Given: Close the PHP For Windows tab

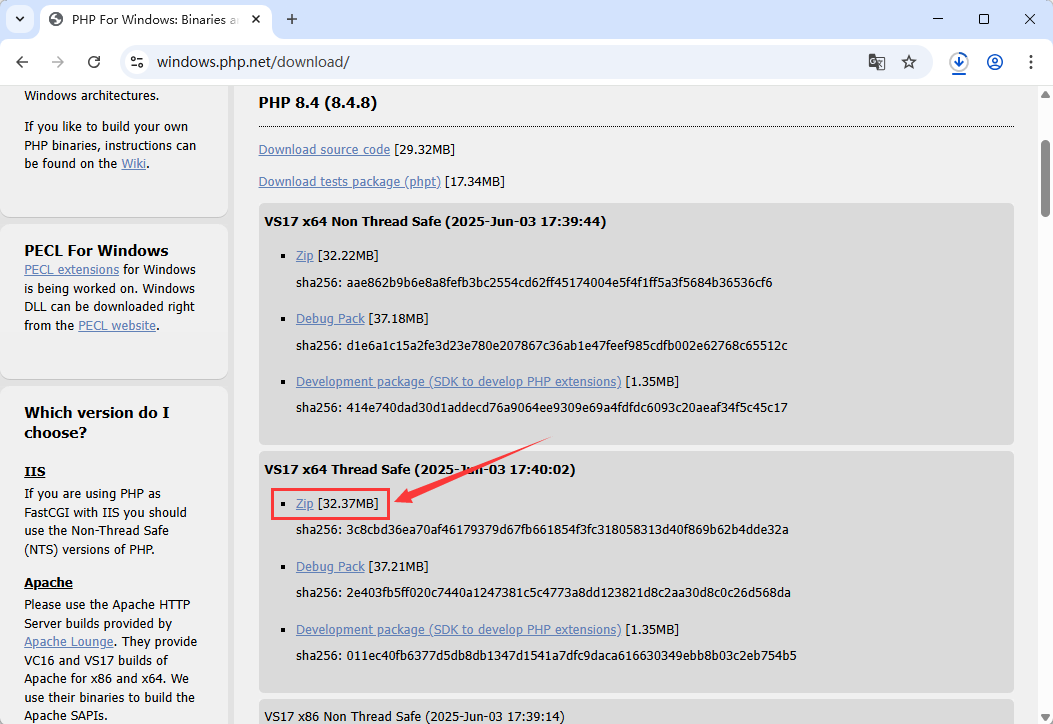Looking at the screenshot, I should [256, 19].
